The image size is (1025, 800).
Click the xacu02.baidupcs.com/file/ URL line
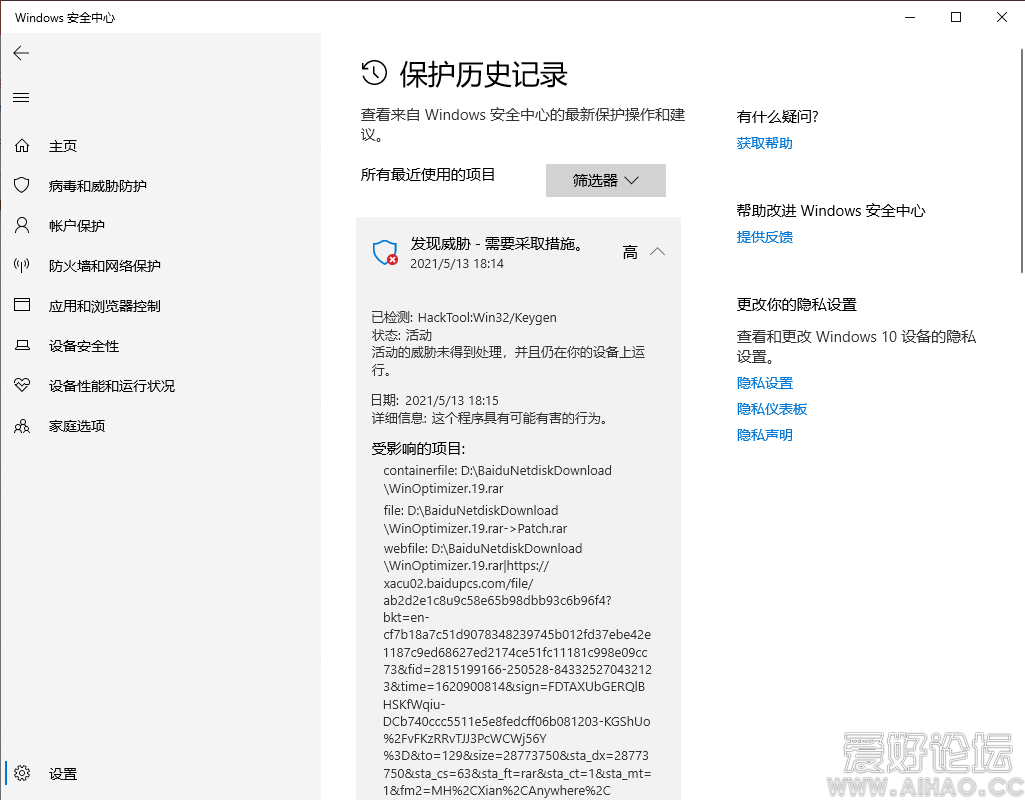tap(458, 584)
